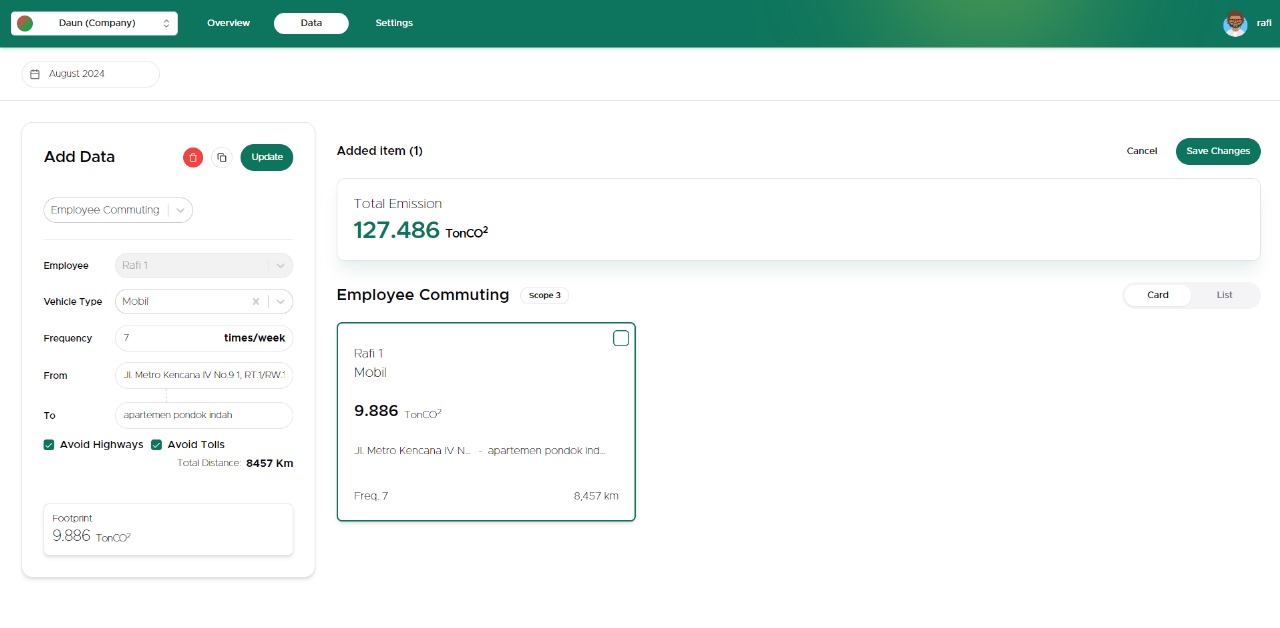Go to the Overview tab

tap(228, 23)
